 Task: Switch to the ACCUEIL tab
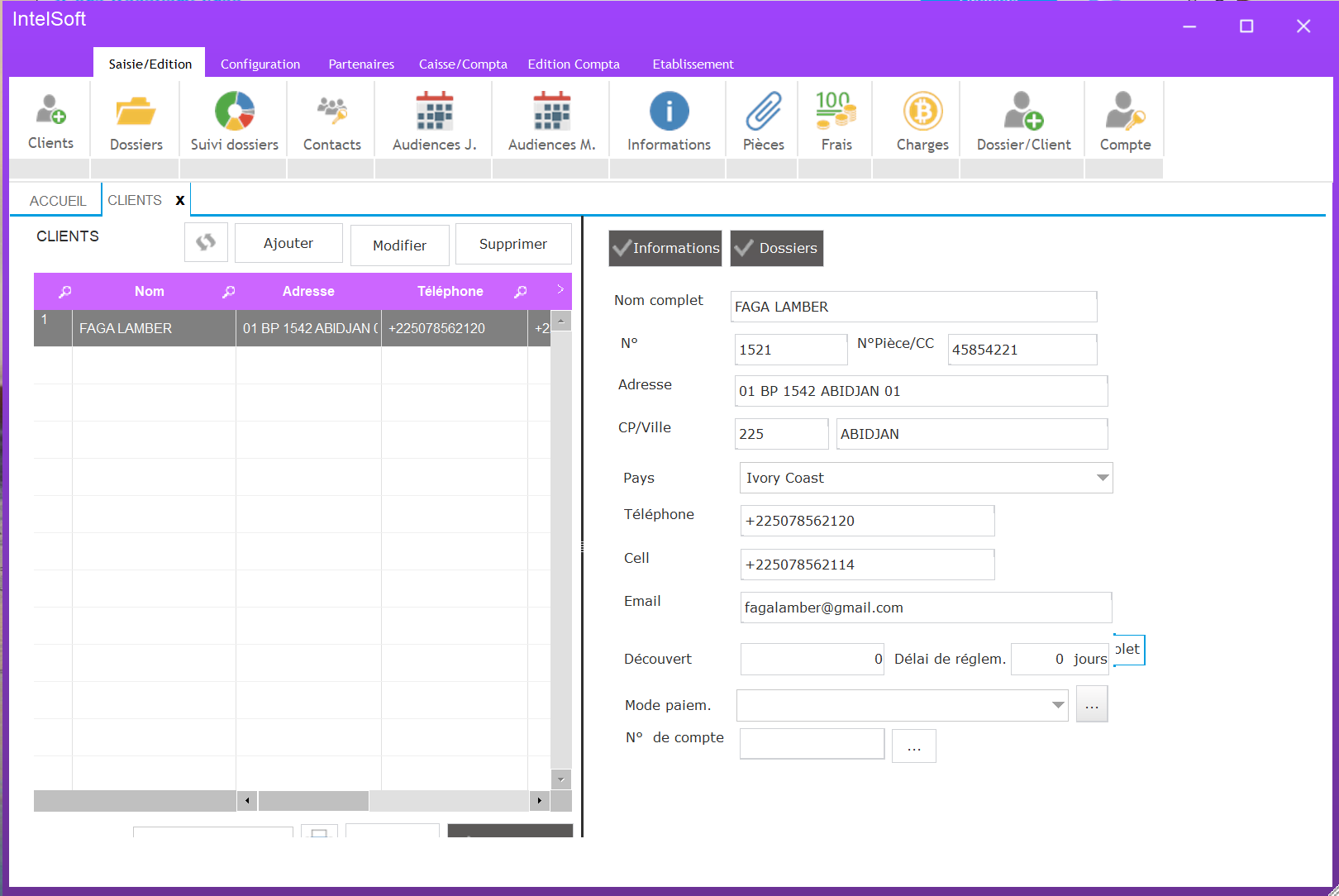[x=58, y=201]
